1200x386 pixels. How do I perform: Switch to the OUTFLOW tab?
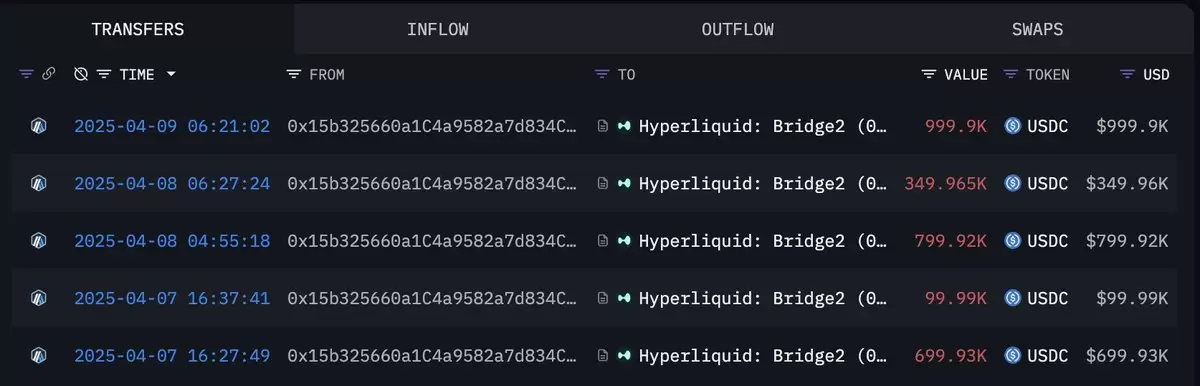coord(737,29)
